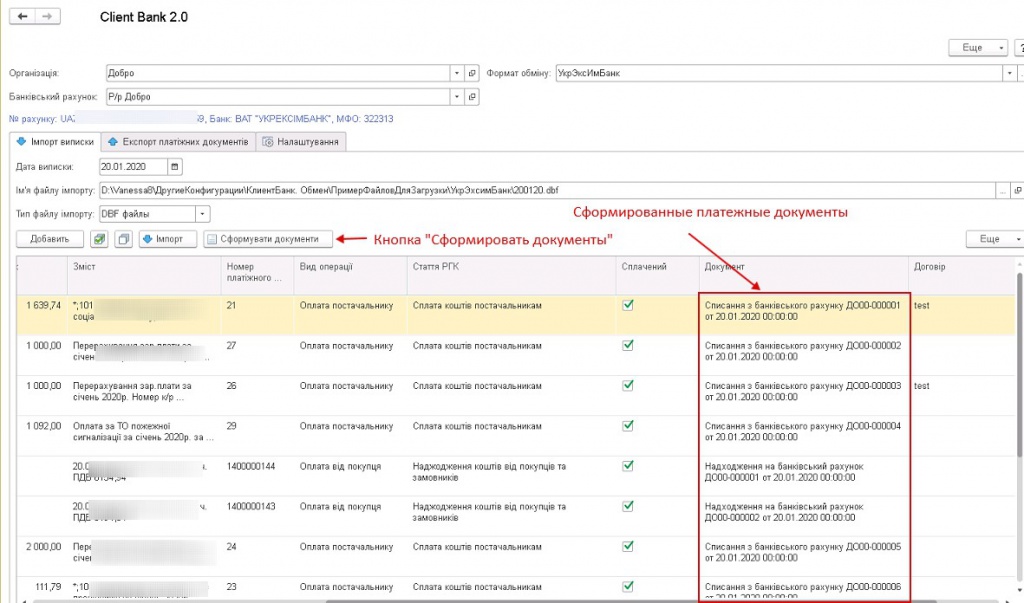The height and width of the screenshot is (603, 1024).
Task: Toggle Сплачений checkbox for payment number 21
Action: point(628,305)
